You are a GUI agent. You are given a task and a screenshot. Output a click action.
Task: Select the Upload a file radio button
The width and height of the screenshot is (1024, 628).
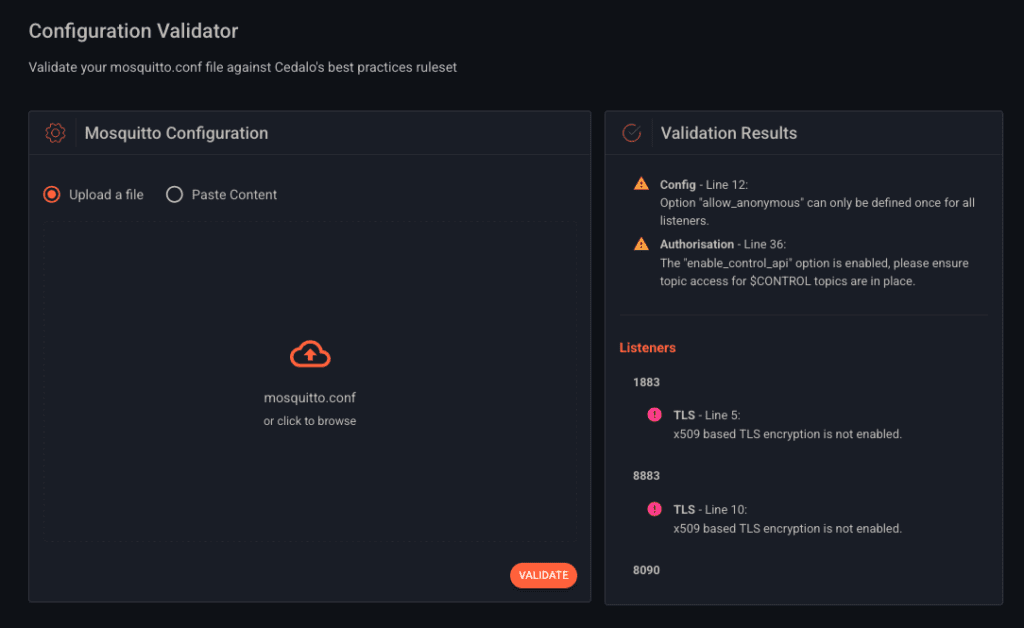[x=51, y=194]
